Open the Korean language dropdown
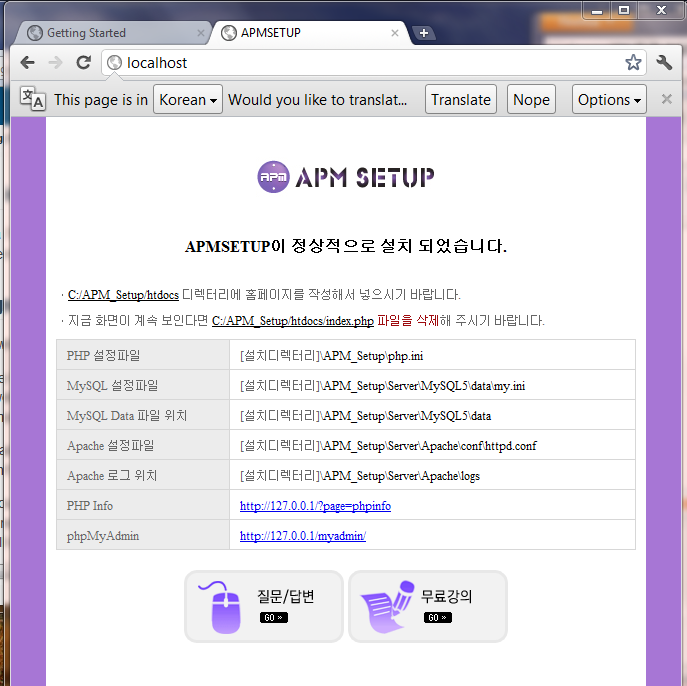 [188, 99]
